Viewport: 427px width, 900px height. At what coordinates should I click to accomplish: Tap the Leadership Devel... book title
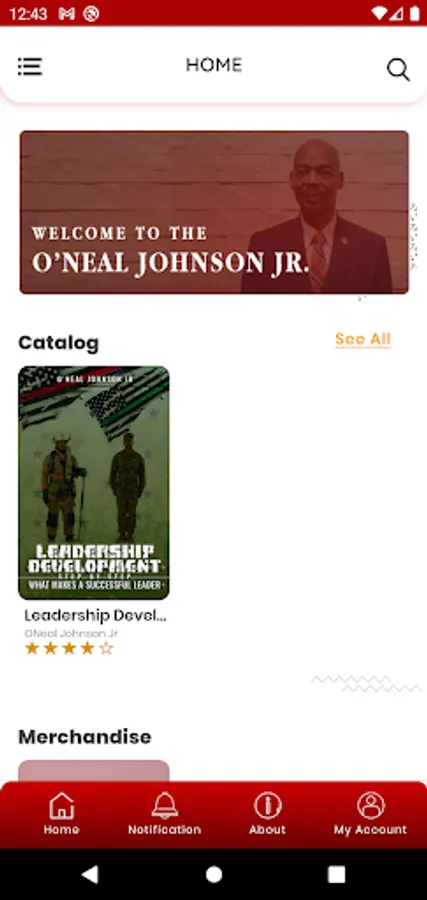point(95,615)
